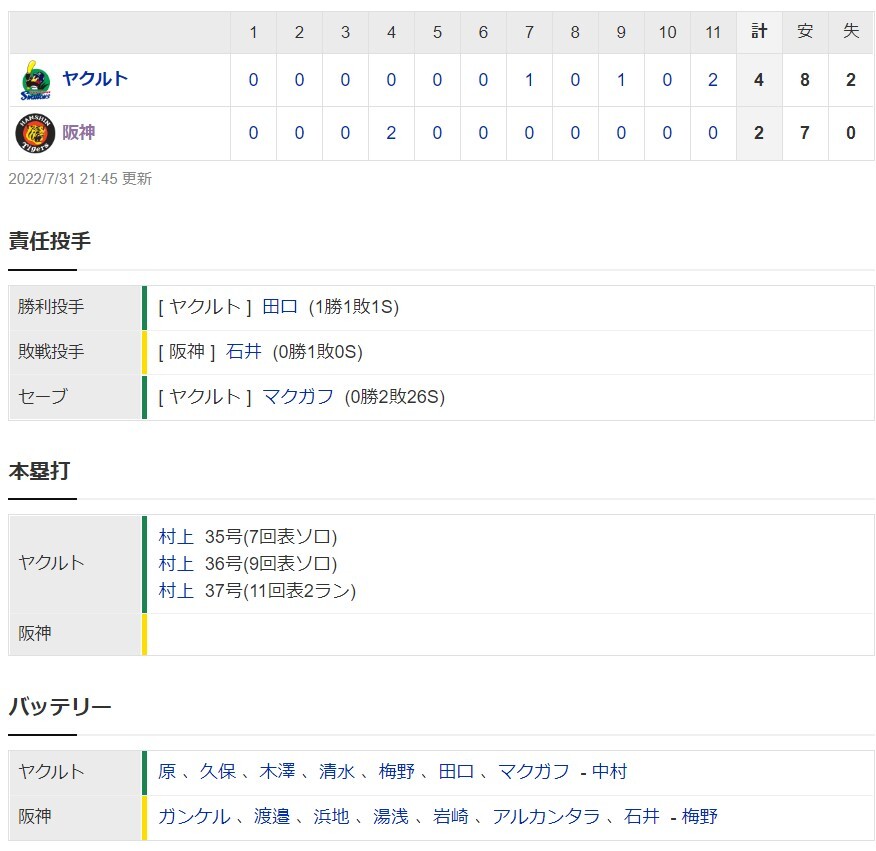Click 村上 beside the 37号 home run

click(x=176, y=590)
